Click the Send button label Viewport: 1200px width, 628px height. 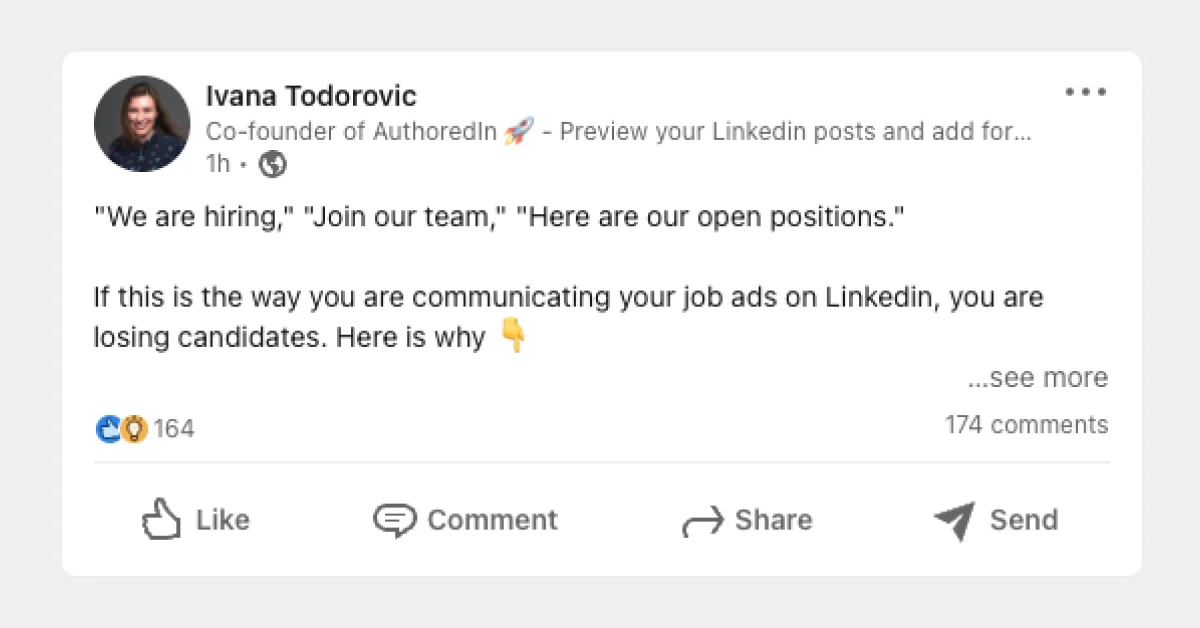pyautogui.click(x=1024, y=519)
